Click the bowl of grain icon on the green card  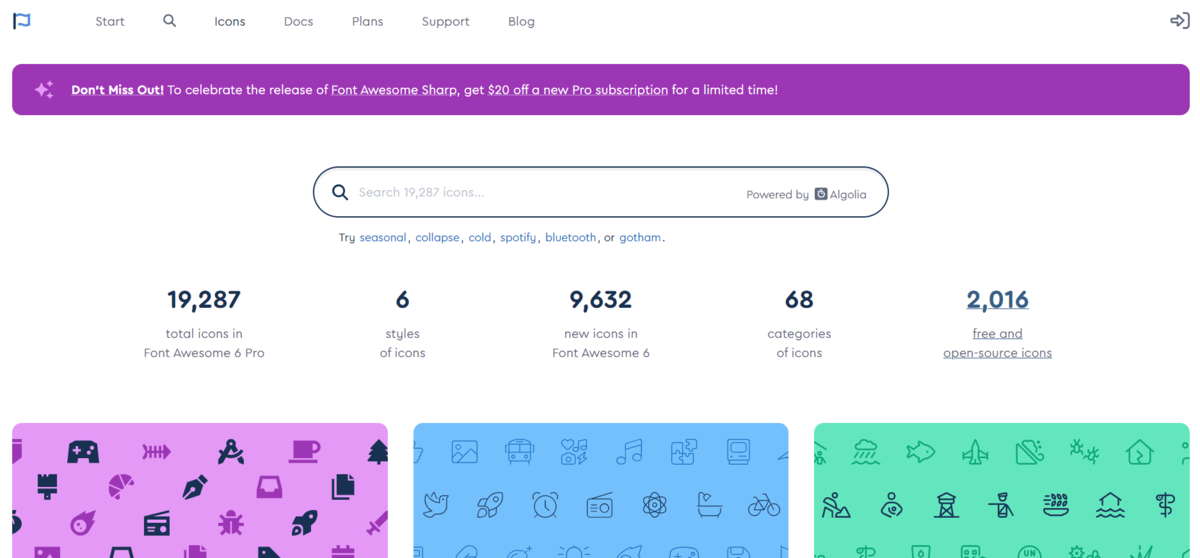coord(1056,506)
